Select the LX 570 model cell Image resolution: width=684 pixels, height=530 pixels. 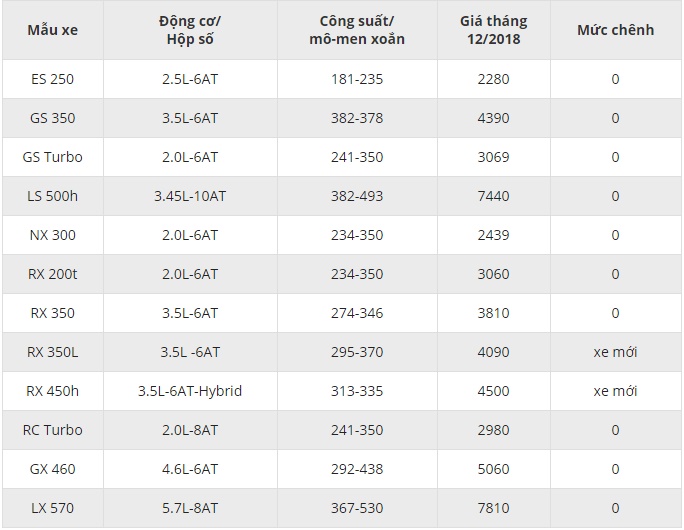[x=53, y=508]
